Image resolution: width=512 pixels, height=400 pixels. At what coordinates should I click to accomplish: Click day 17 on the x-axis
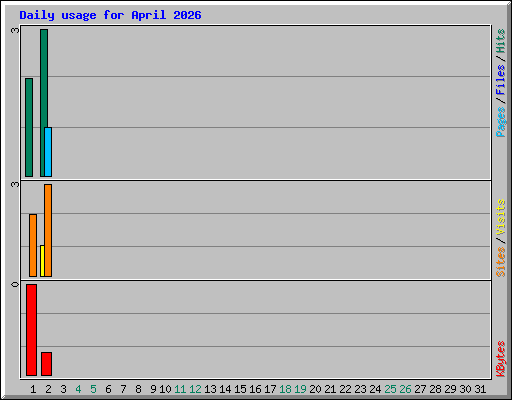(270, 389)
